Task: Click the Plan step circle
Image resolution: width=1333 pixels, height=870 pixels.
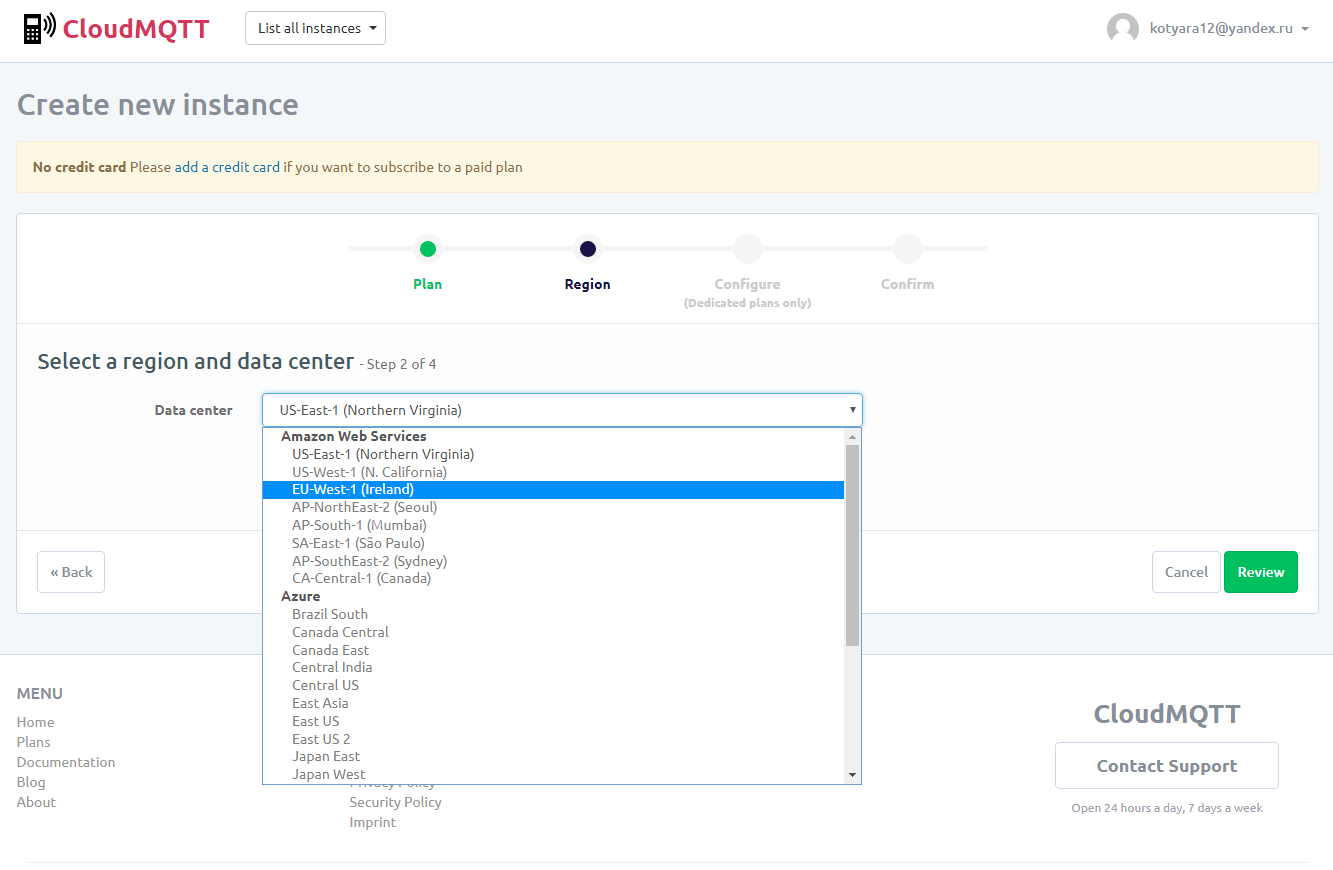Action: [x=427, y=249]
